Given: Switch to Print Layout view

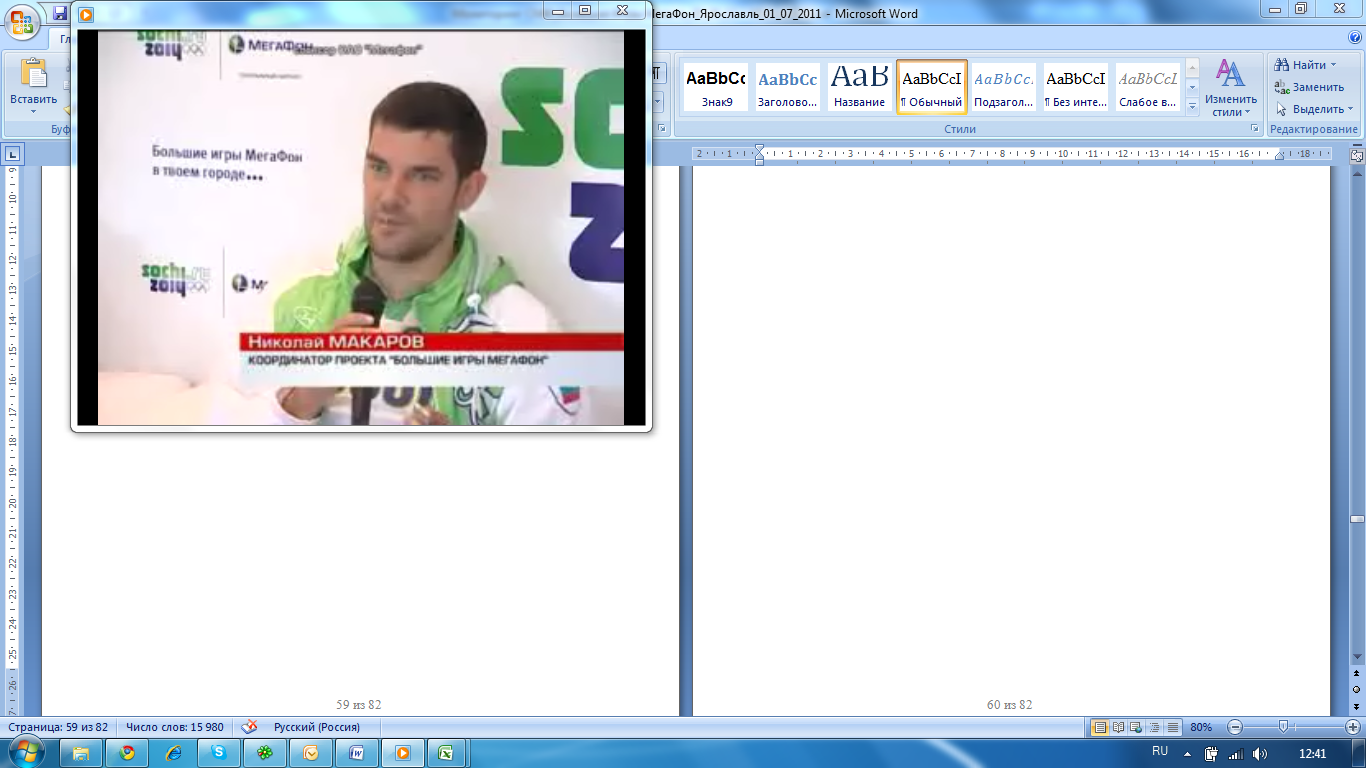Looking at the screenshot, I should 1100,727.
